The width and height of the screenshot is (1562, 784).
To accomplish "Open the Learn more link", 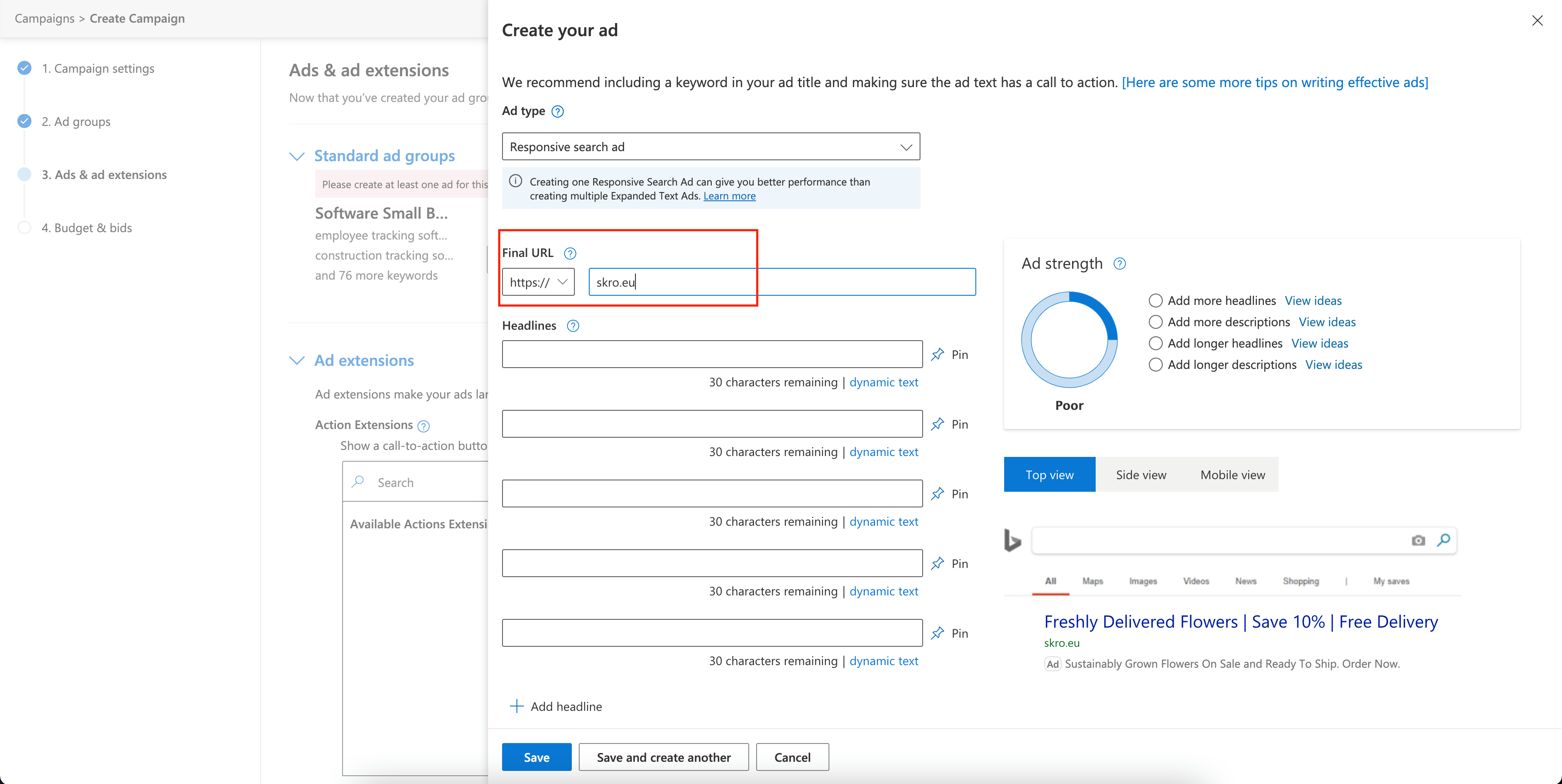I will point(729,196).
